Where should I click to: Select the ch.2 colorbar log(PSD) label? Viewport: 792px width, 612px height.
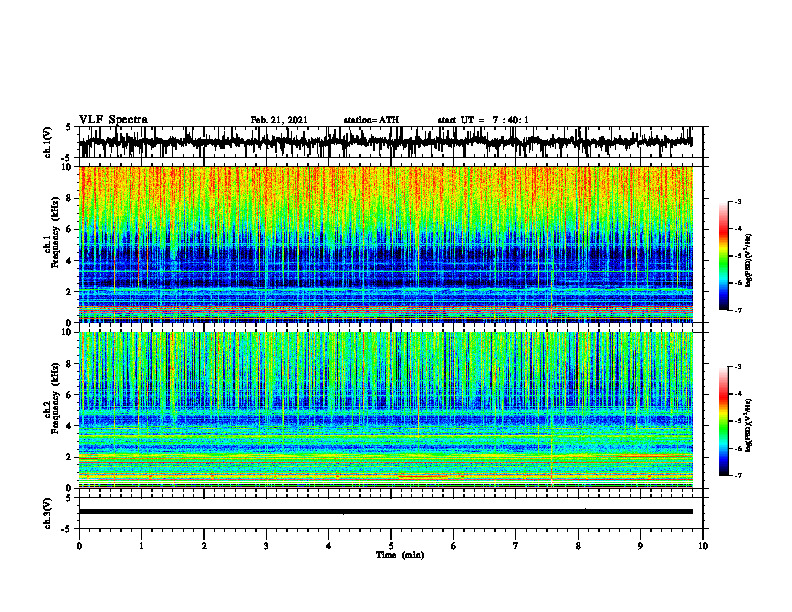coord(749,425)
